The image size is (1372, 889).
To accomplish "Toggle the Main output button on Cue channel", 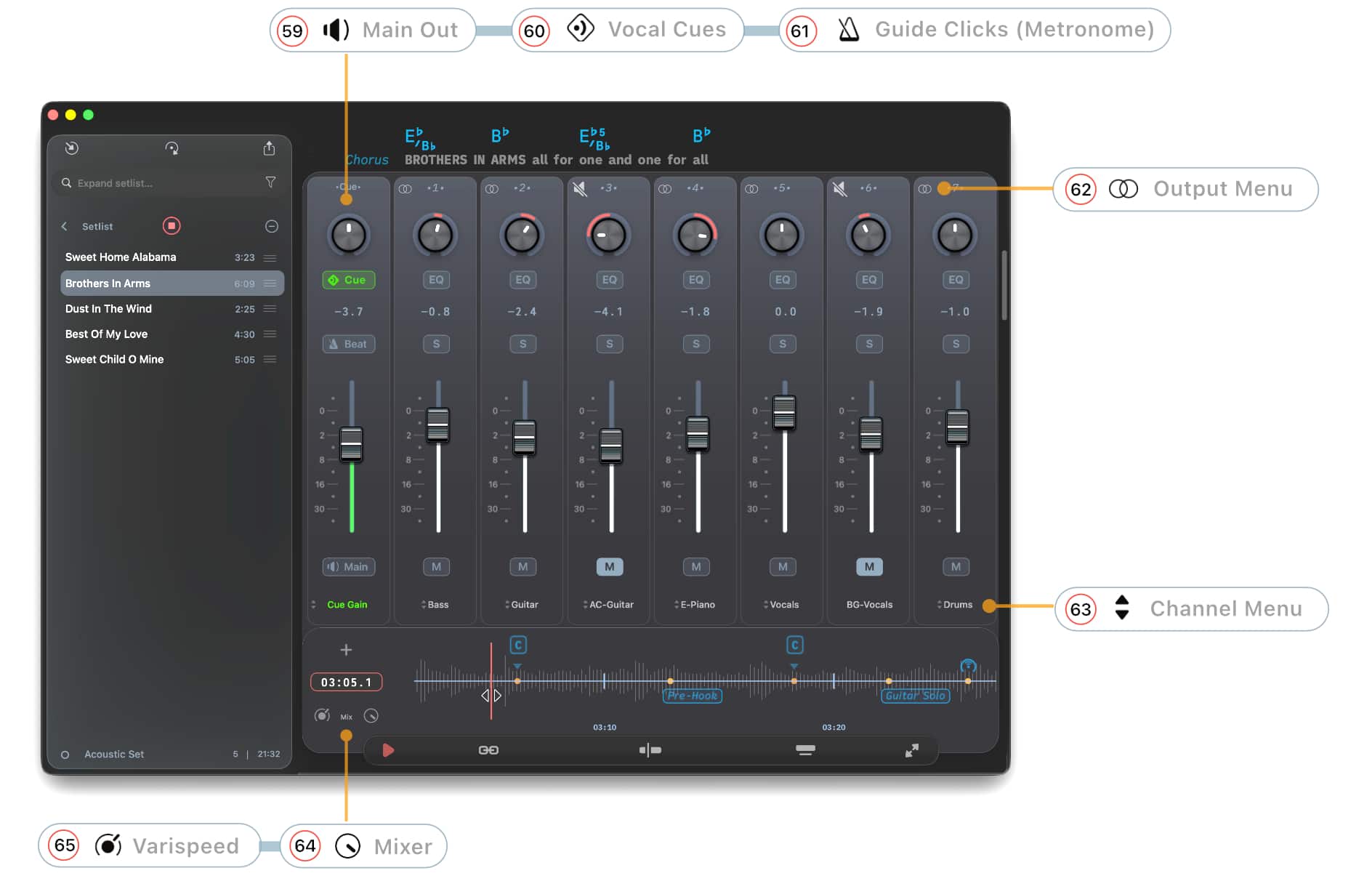I will 349,567.
